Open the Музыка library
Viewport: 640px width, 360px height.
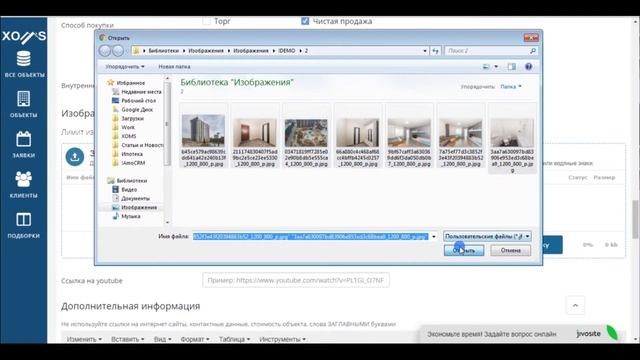tap(127, 216)
